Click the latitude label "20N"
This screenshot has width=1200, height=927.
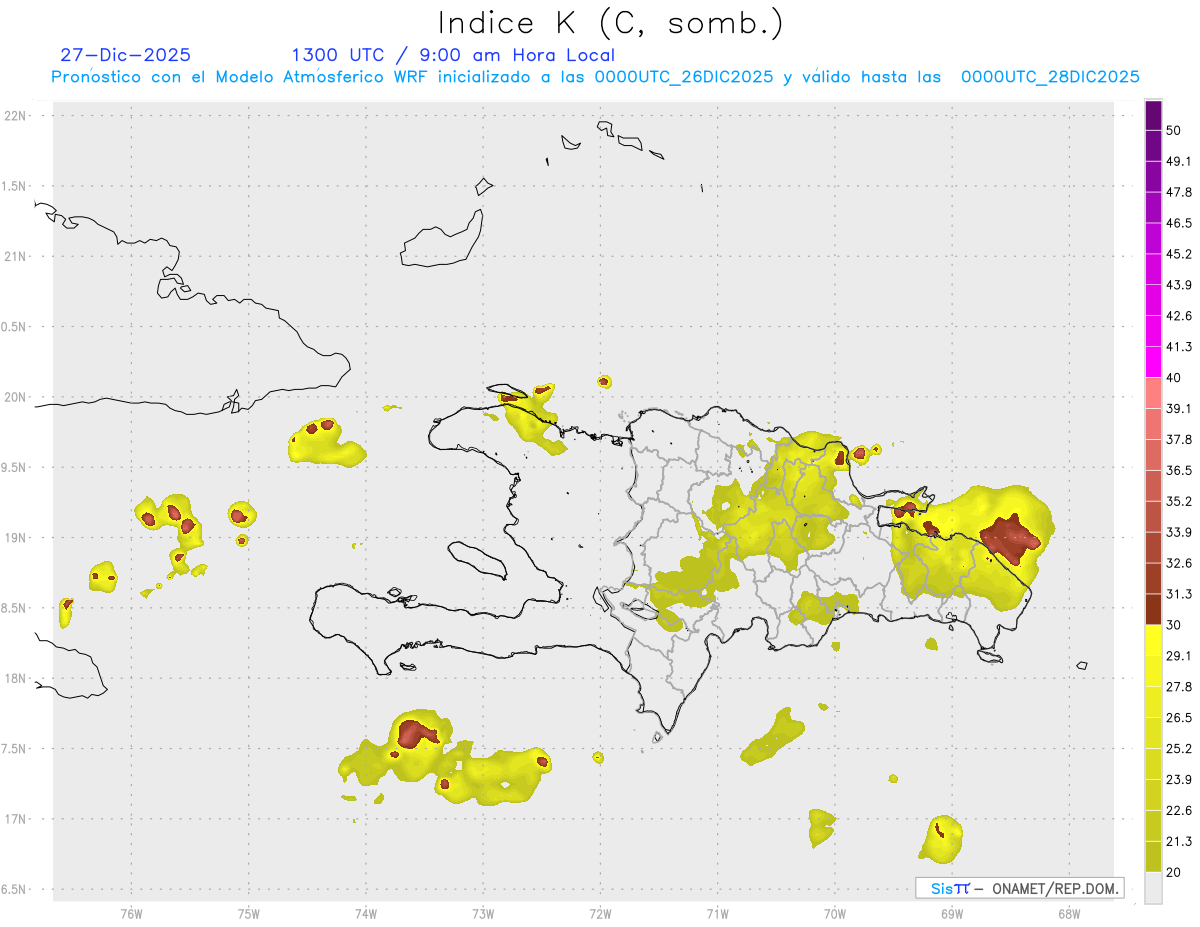point(15,397)
